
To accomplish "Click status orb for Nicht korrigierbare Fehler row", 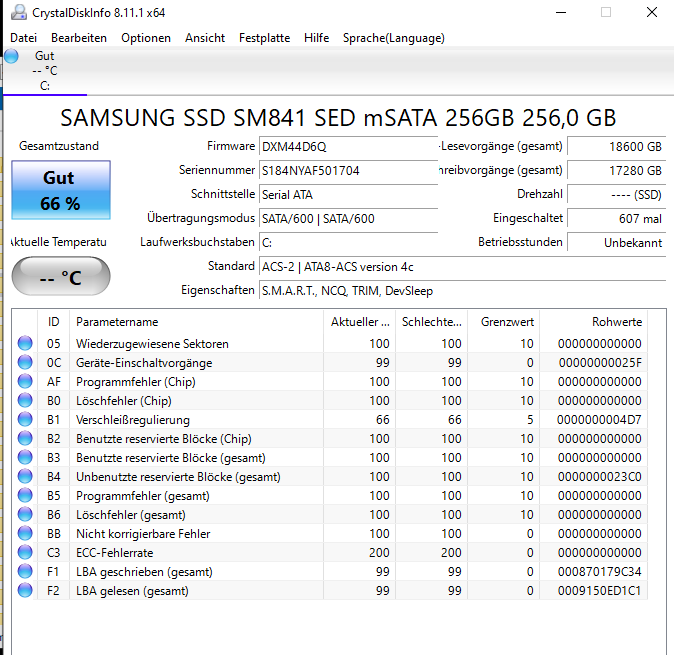I will pyautogui.click(x=25, y=533).
